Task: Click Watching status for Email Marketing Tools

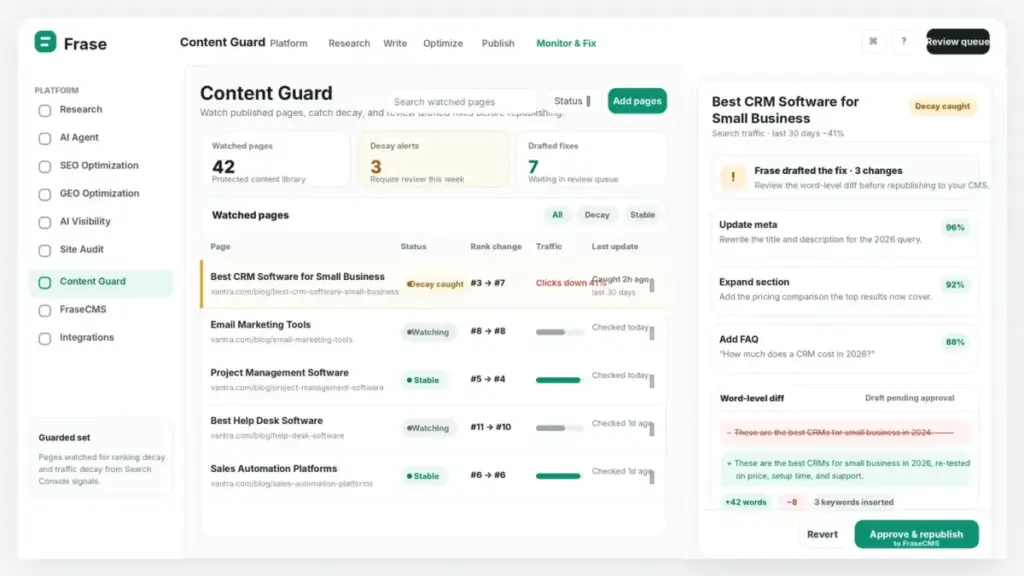Action: tap(428, 332)
